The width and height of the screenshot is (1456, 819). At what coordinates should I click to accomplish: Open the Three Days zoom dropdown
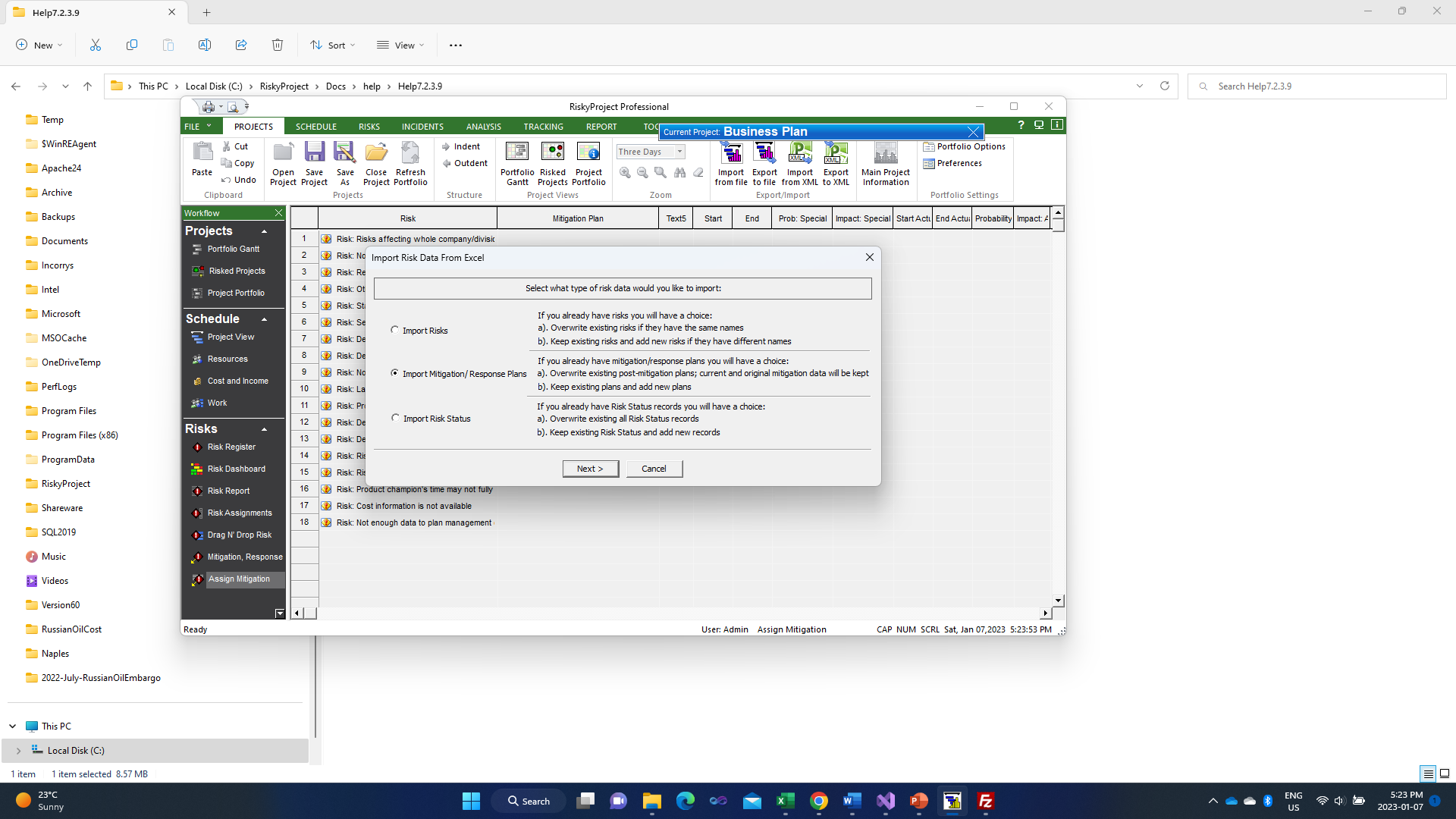(679, 152)
